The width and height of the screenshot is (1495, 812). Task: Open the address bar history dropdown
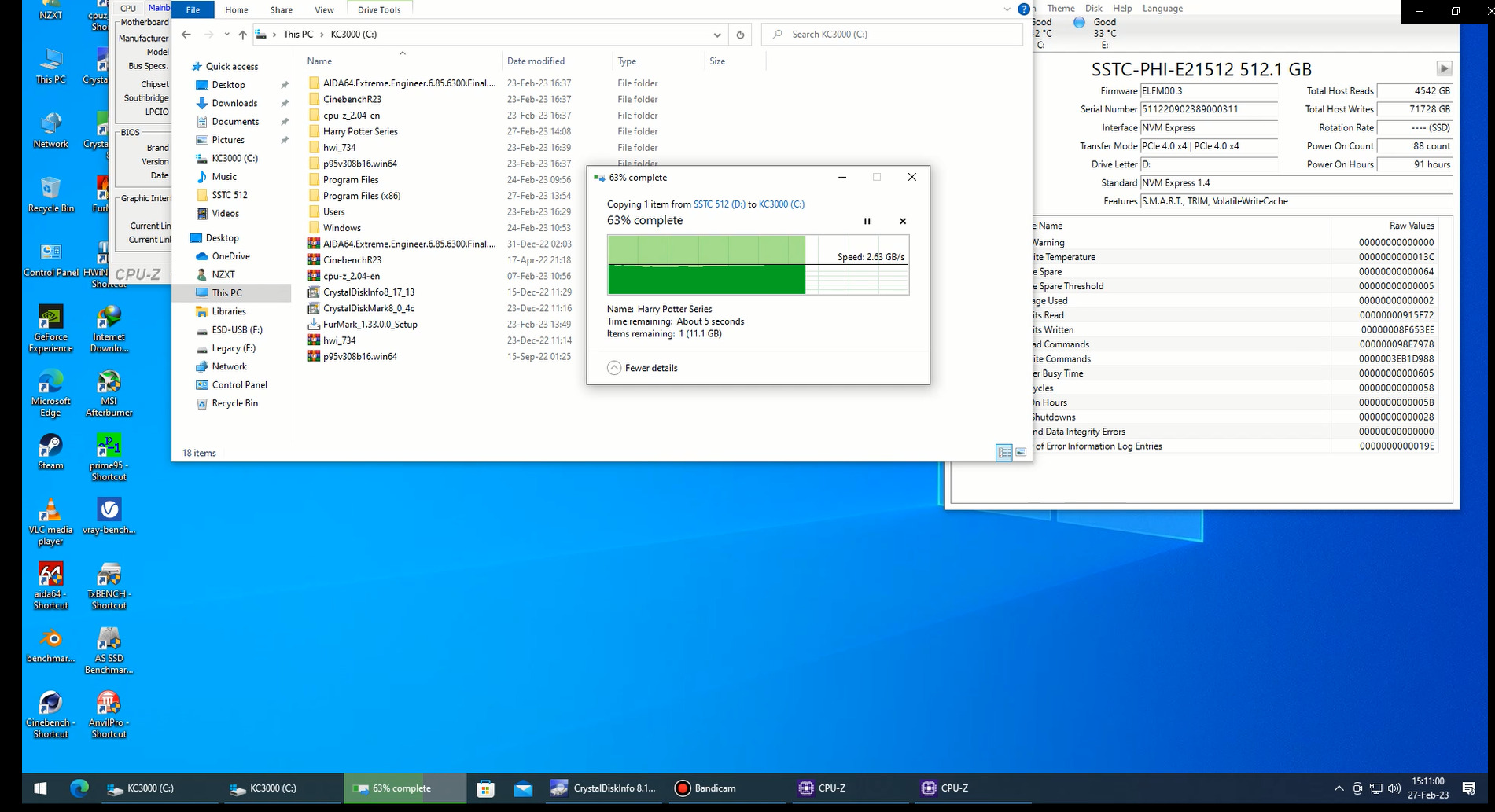click(716, 35)
